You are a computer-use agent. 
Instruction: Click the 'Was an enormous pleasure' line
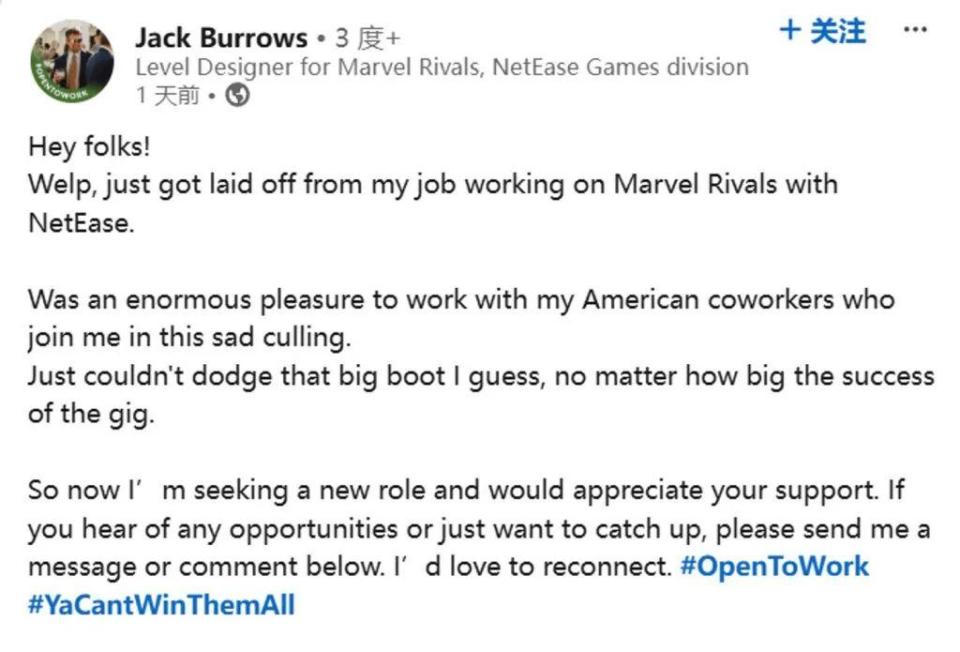tap(460, 299)
